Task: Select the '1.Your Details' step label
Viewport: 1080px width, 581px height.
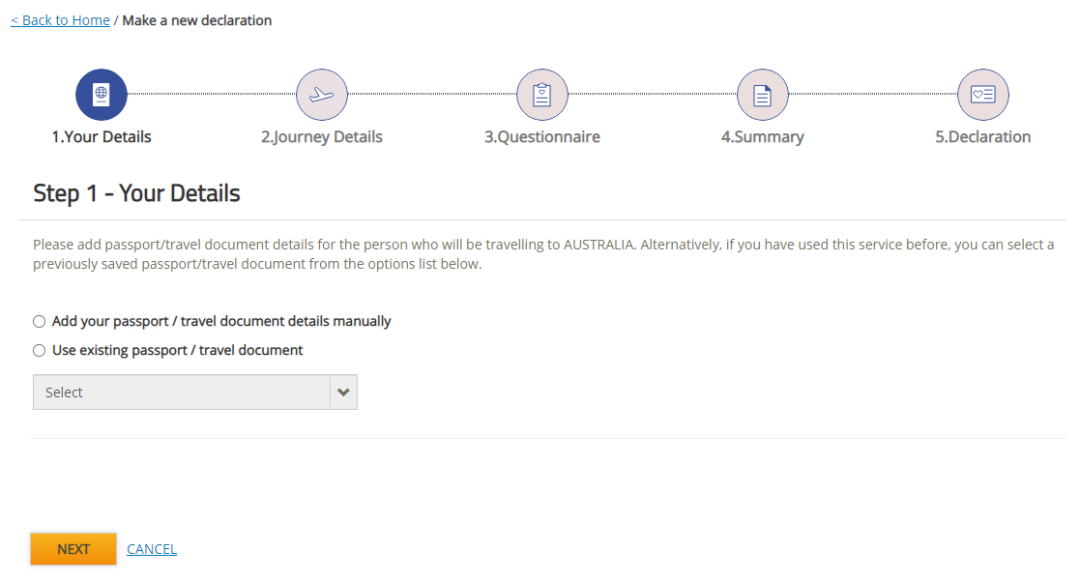Action: tap(101, 137)
